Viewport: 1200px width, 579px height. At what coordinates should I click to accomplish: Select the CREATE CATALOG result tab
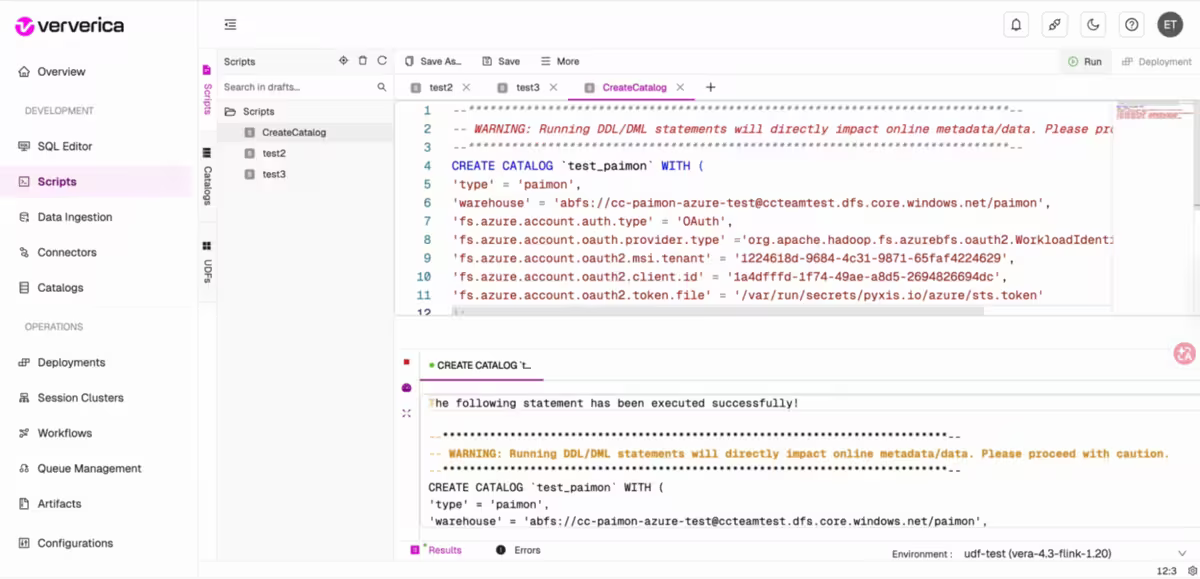click(480, 366)
